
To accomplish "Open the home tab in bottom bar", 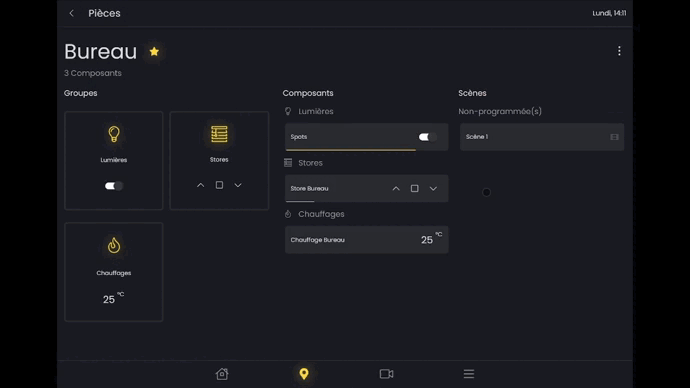I will [222, 373].
